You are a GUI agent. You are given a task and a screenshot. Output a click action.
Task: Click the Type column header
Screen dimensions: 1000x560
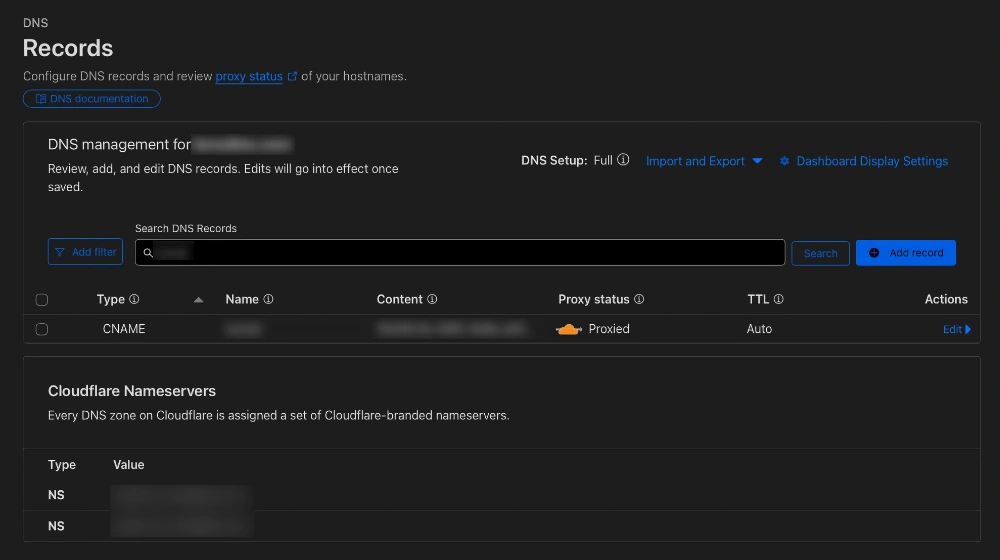[x=110, y=299]
